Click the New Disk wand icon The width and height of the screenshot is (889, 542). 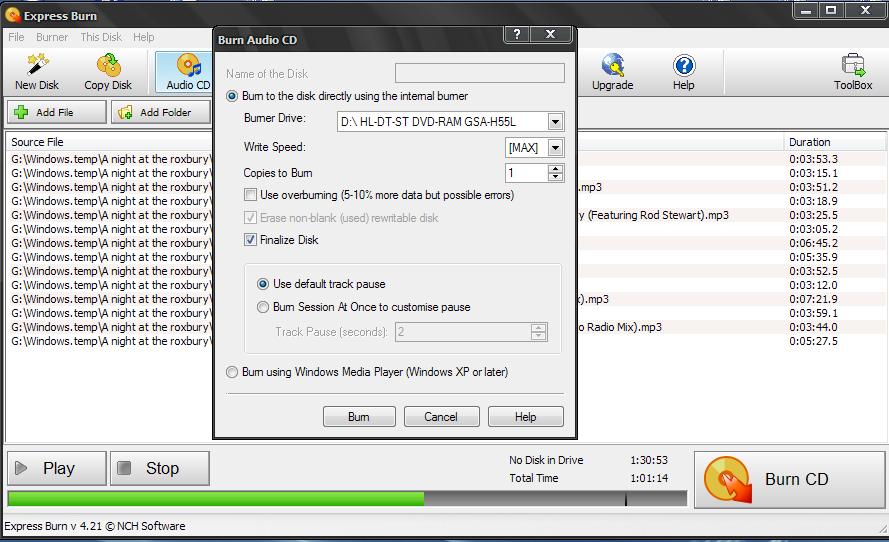(x=37, y=65)
